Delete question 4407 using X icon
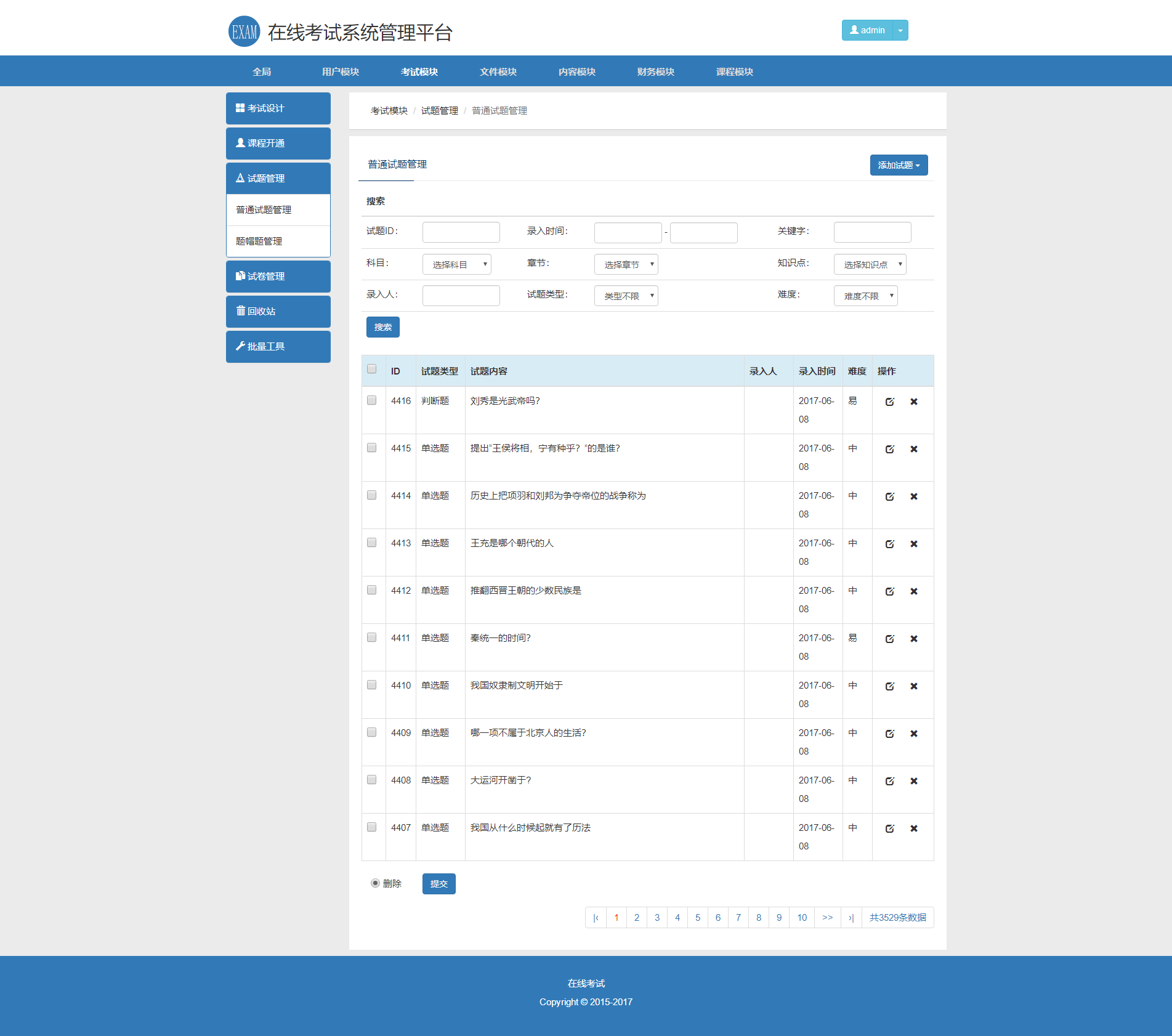1172x1036 pixels. point(914,828)
